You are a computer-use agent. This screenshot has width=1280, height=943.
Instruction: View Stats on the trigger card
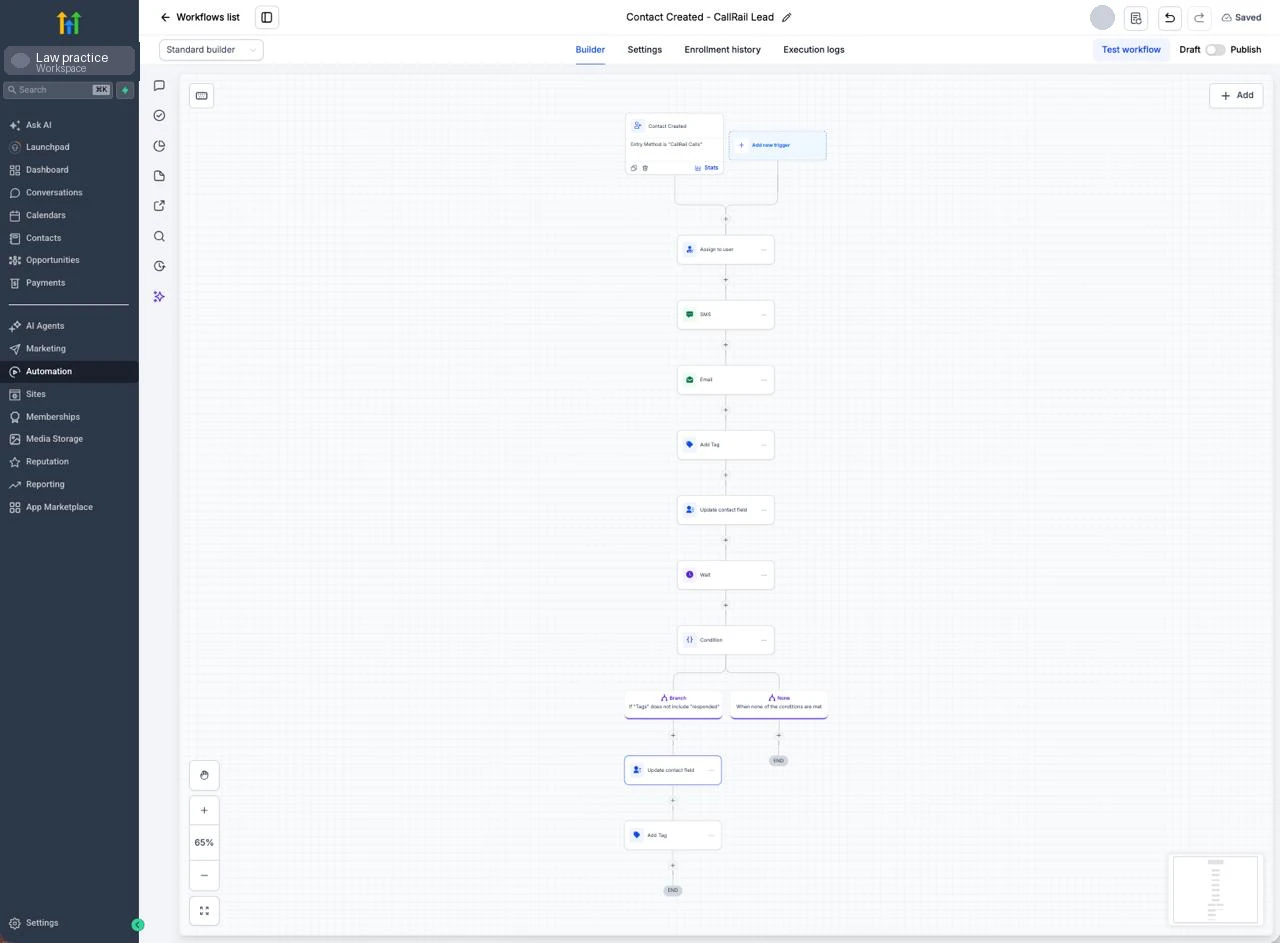(x=707, y=168)
